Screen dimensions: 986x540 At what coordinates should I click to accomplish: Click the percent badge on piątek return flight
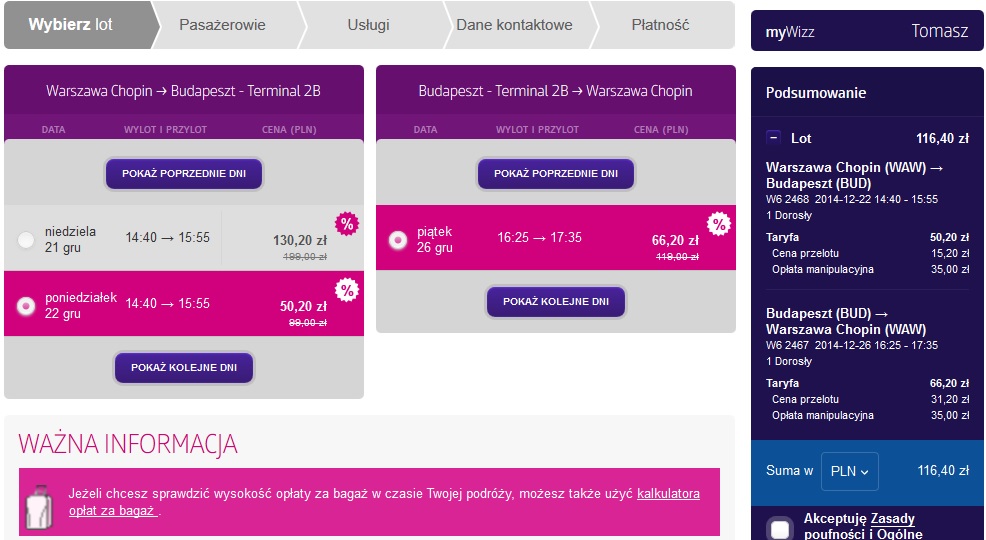[719, 224]
